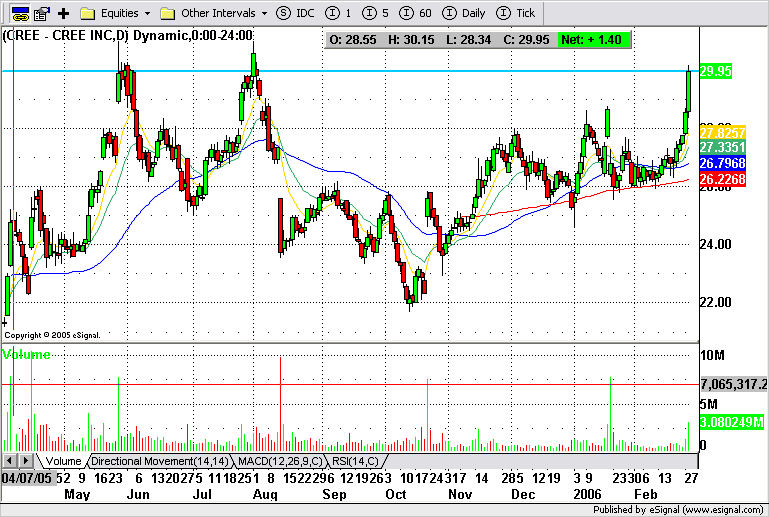Select the Daily interval button
This screenshot has width=769, height=517.
463,13
